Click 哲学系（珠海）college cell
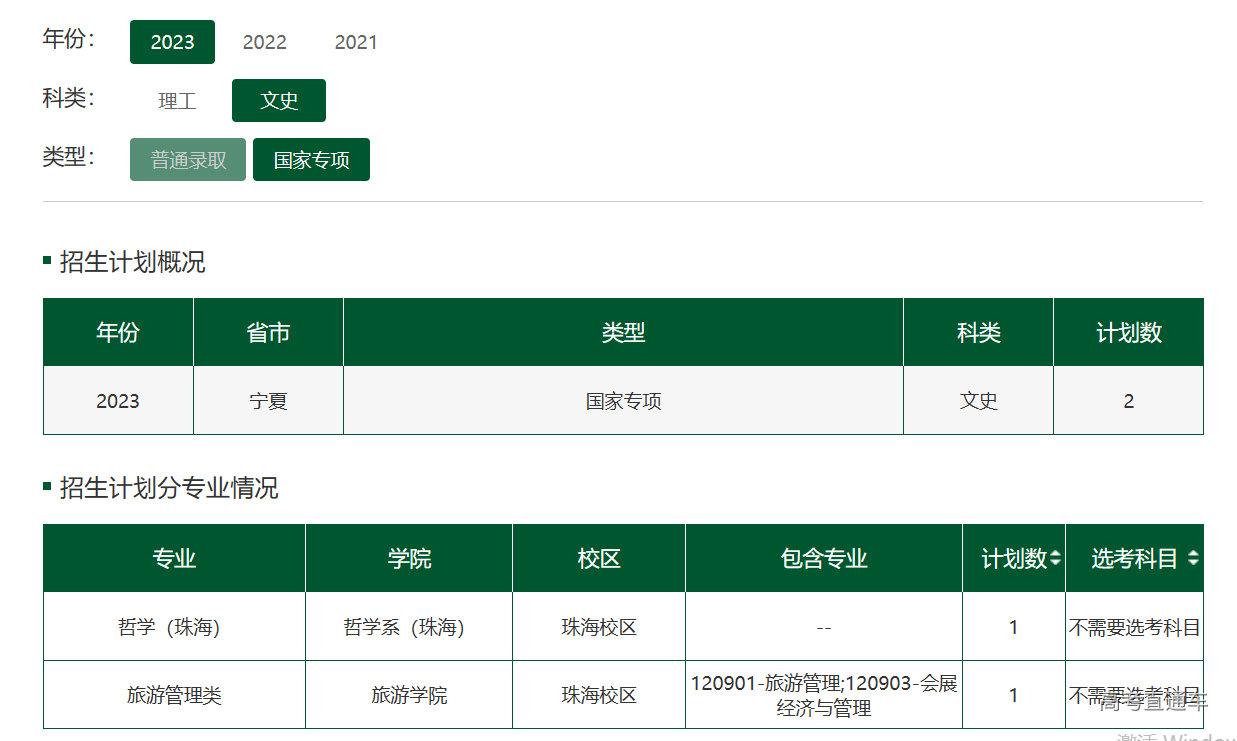 pyautogui.click(x=404, y=627)
